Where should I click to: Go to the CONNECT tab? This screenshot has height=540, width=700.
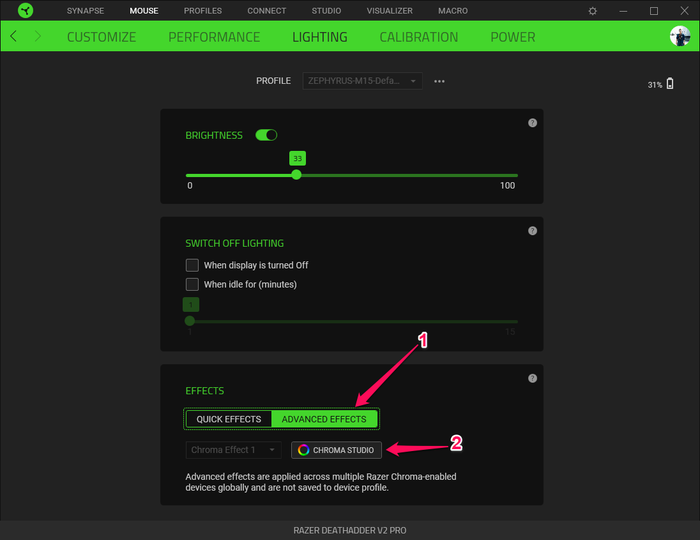click(267, 11)
